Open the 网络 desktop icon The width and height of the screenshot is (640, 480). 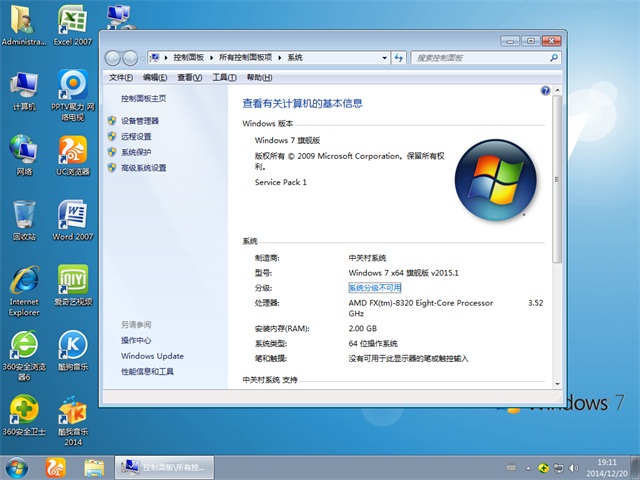tap(24, 155)
